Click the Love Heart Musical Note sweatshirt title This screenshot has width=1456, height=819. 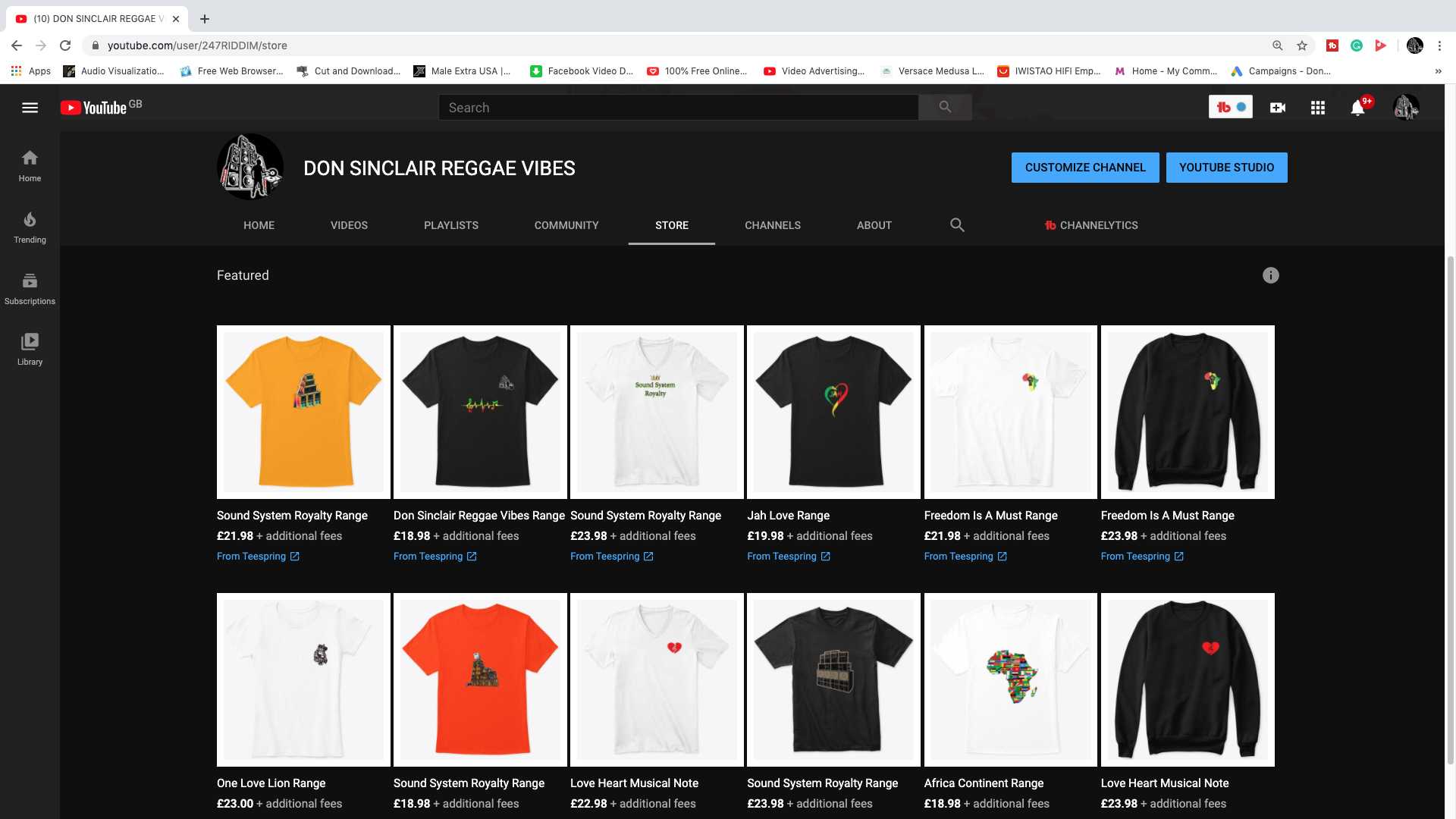click(x=1165, y=783)
